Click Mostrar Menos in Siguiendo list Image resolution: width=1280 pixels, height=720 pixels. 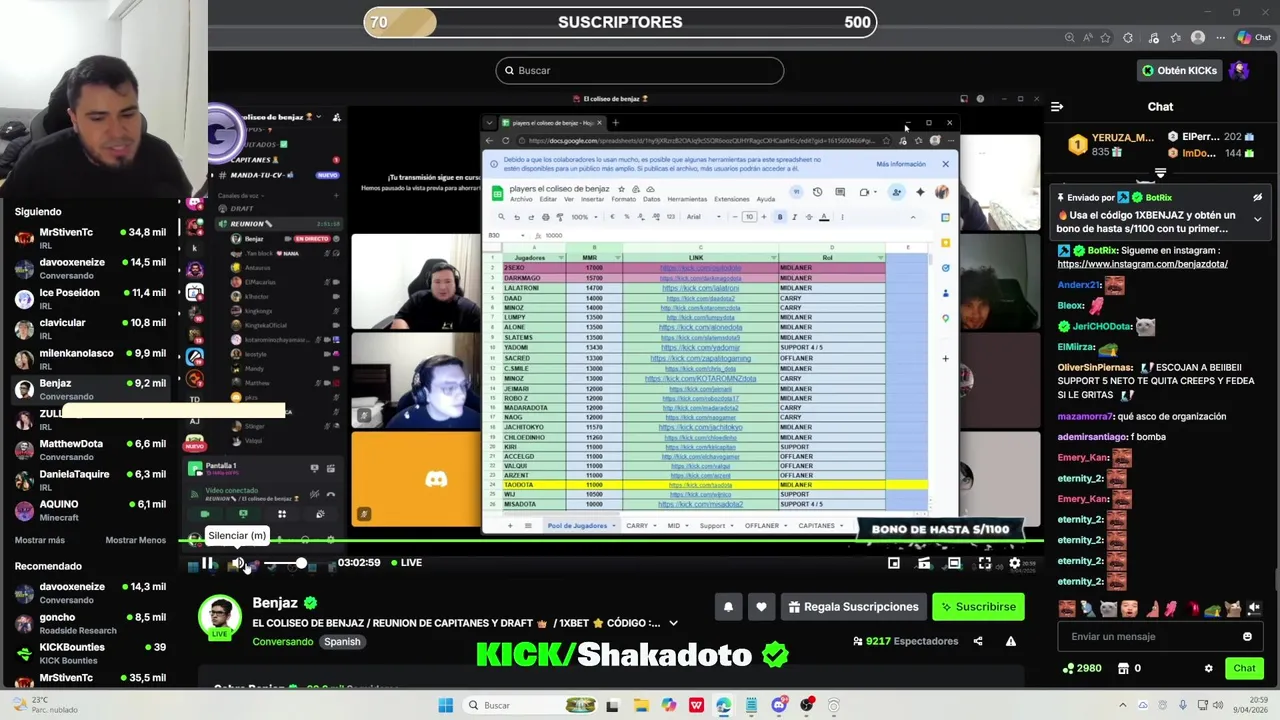point(136,540)
